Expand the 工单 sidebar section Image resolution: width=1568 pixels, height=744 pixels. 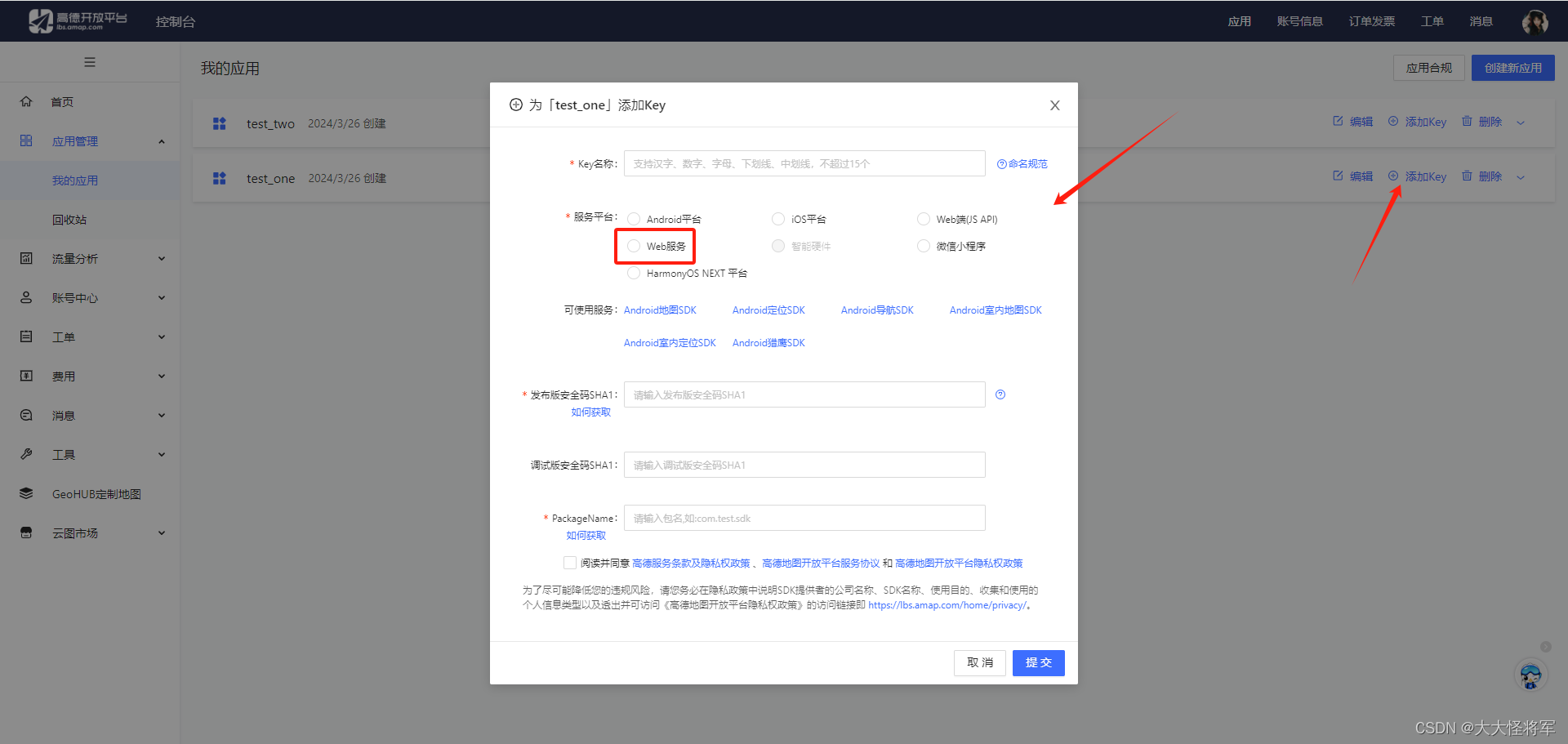(x=162, y=337)
